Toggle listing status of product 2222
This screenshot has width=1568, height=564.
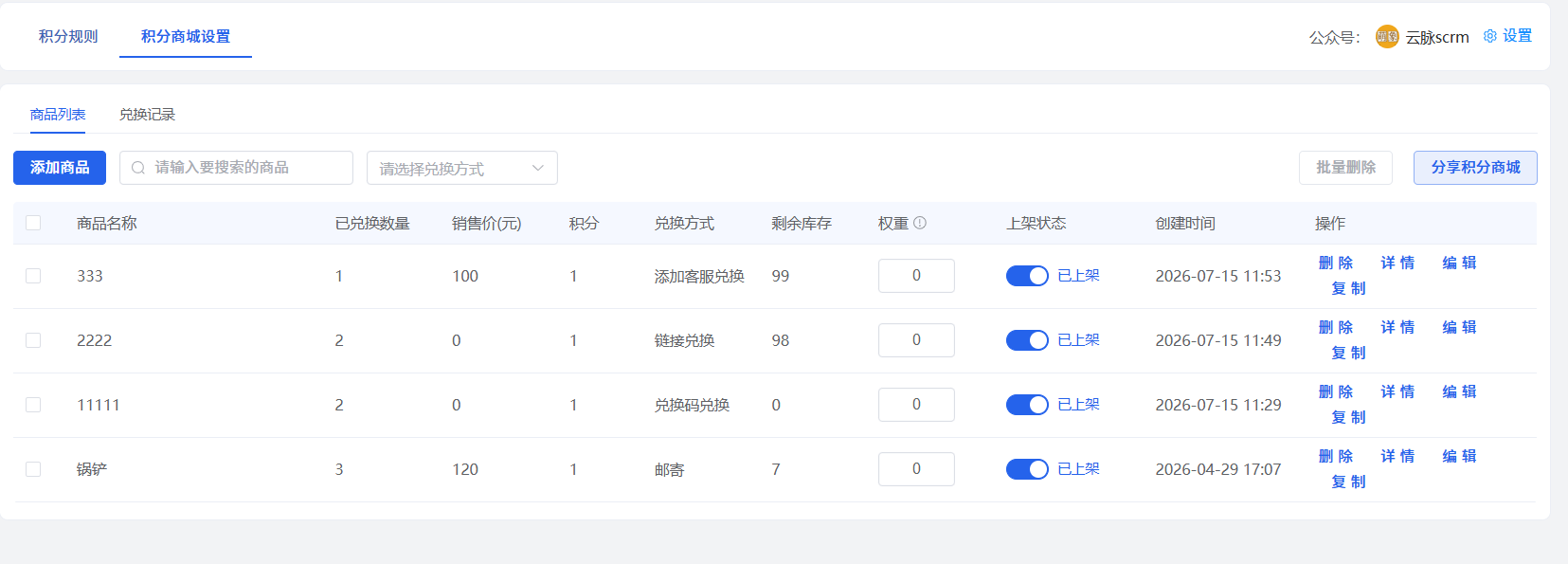1027,340
